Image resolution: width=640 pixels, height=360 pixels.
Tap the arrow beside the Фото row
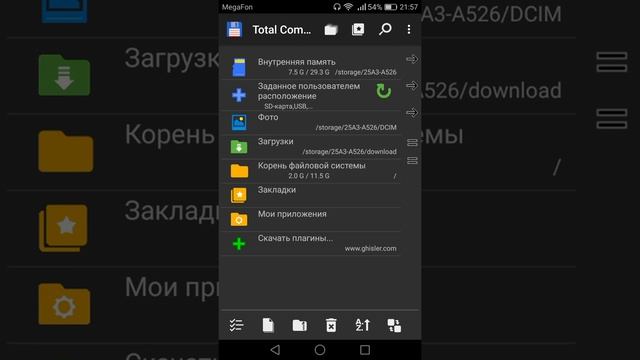(412, 112)
